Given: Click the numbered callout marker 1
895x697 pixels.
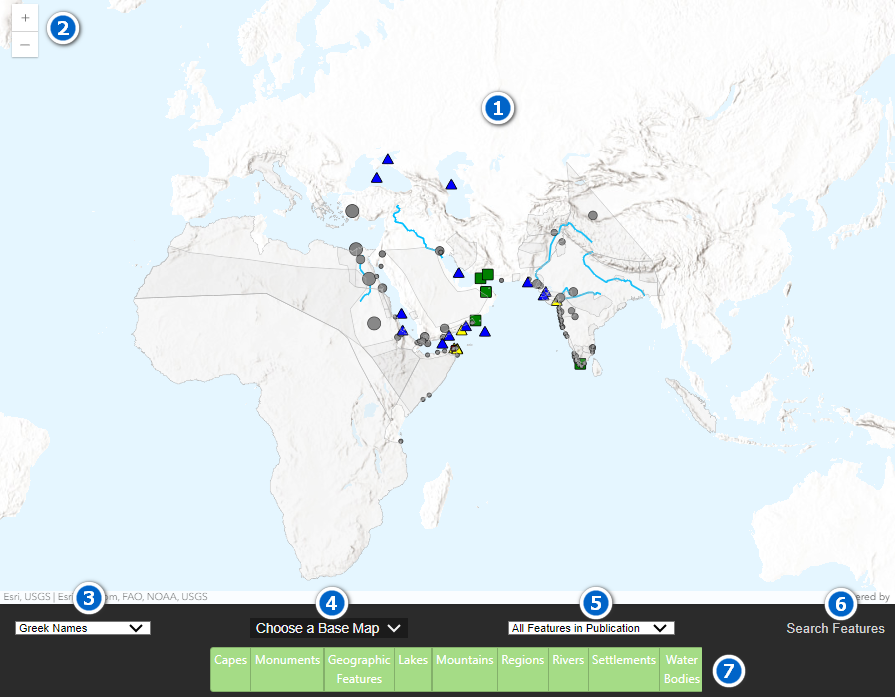Looking at the screenshot, I should coord(498,107).
